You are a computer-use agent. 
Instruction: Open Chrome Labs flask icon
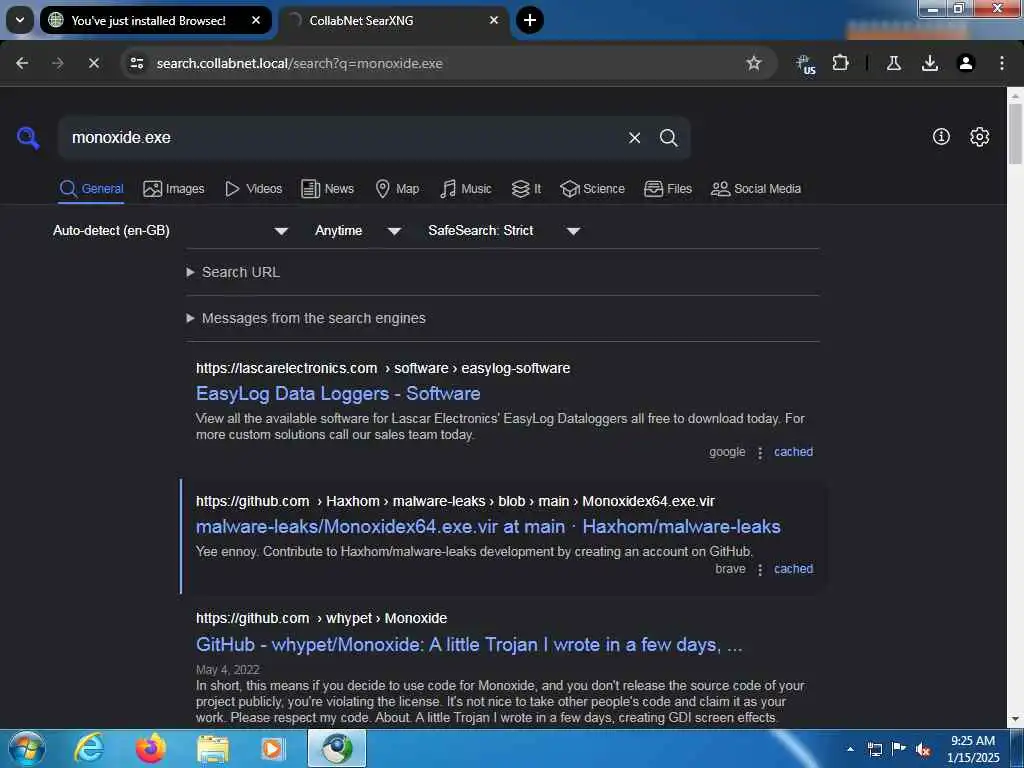pyautogui.click(x=894, y=63)
